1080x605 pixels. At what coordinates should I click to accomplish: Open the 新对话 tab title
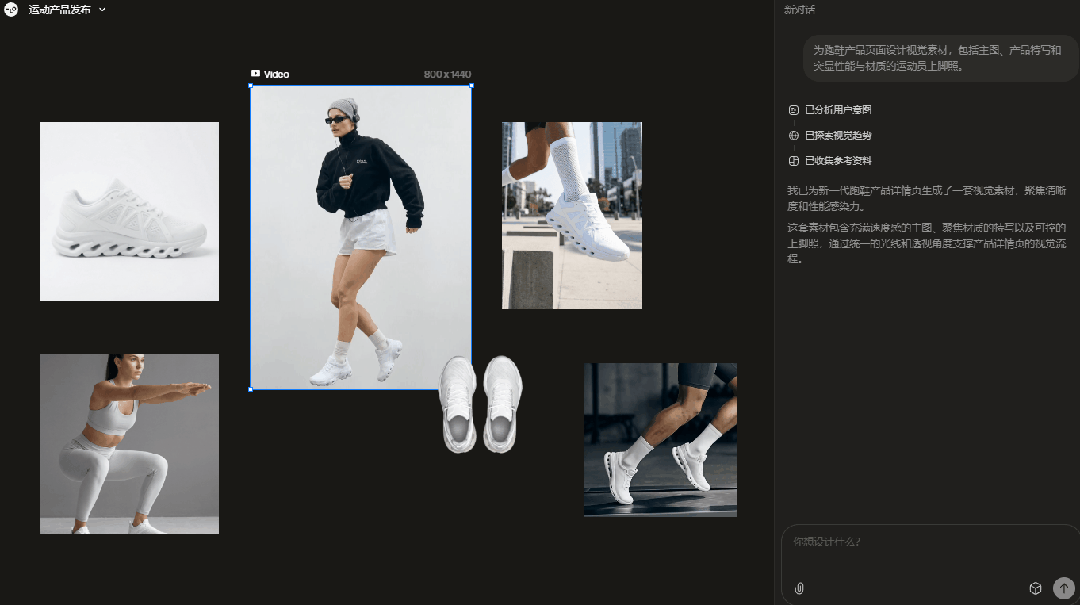(799, 9)
